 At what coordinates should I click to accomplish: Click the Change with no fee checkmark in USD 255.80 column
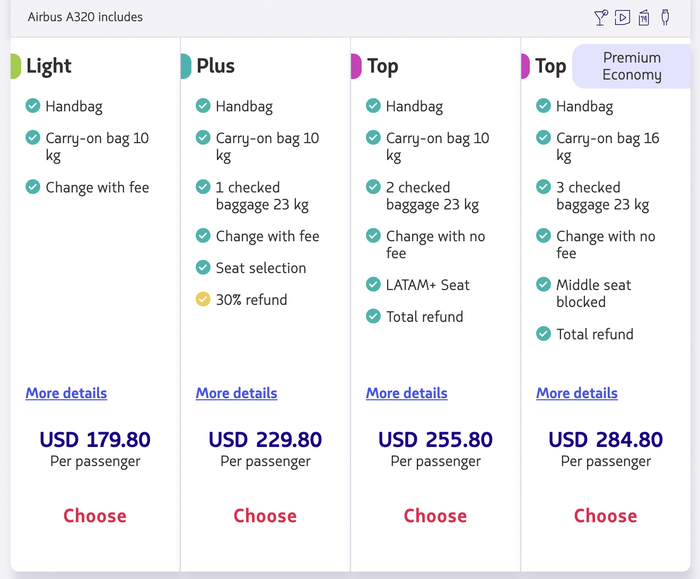tap(373, 235)
